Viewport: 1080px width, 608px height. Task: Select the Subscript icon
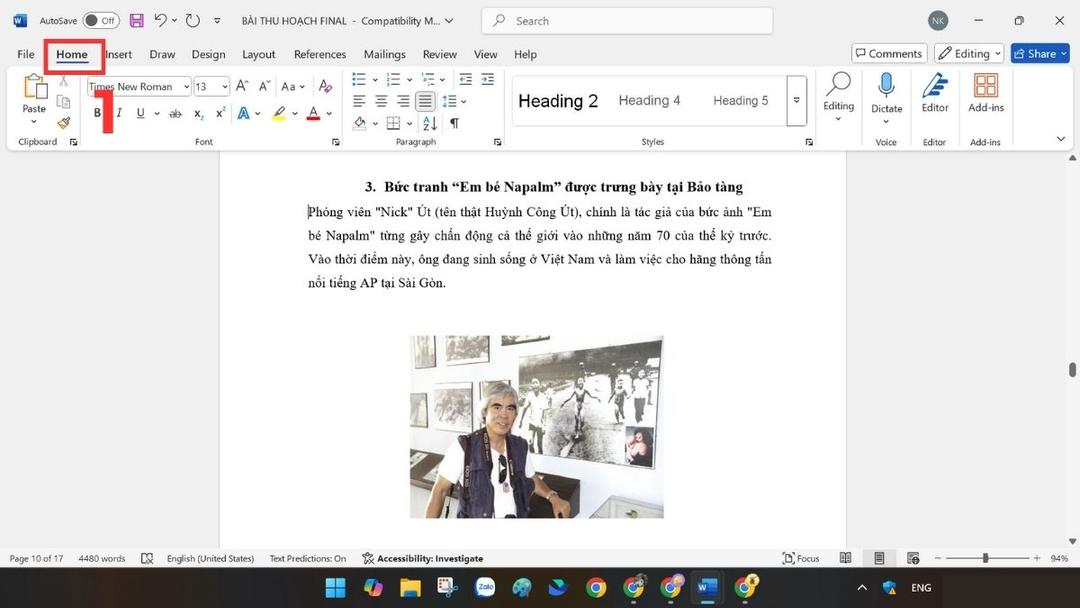pyautogui.click(x=197, y=113)
